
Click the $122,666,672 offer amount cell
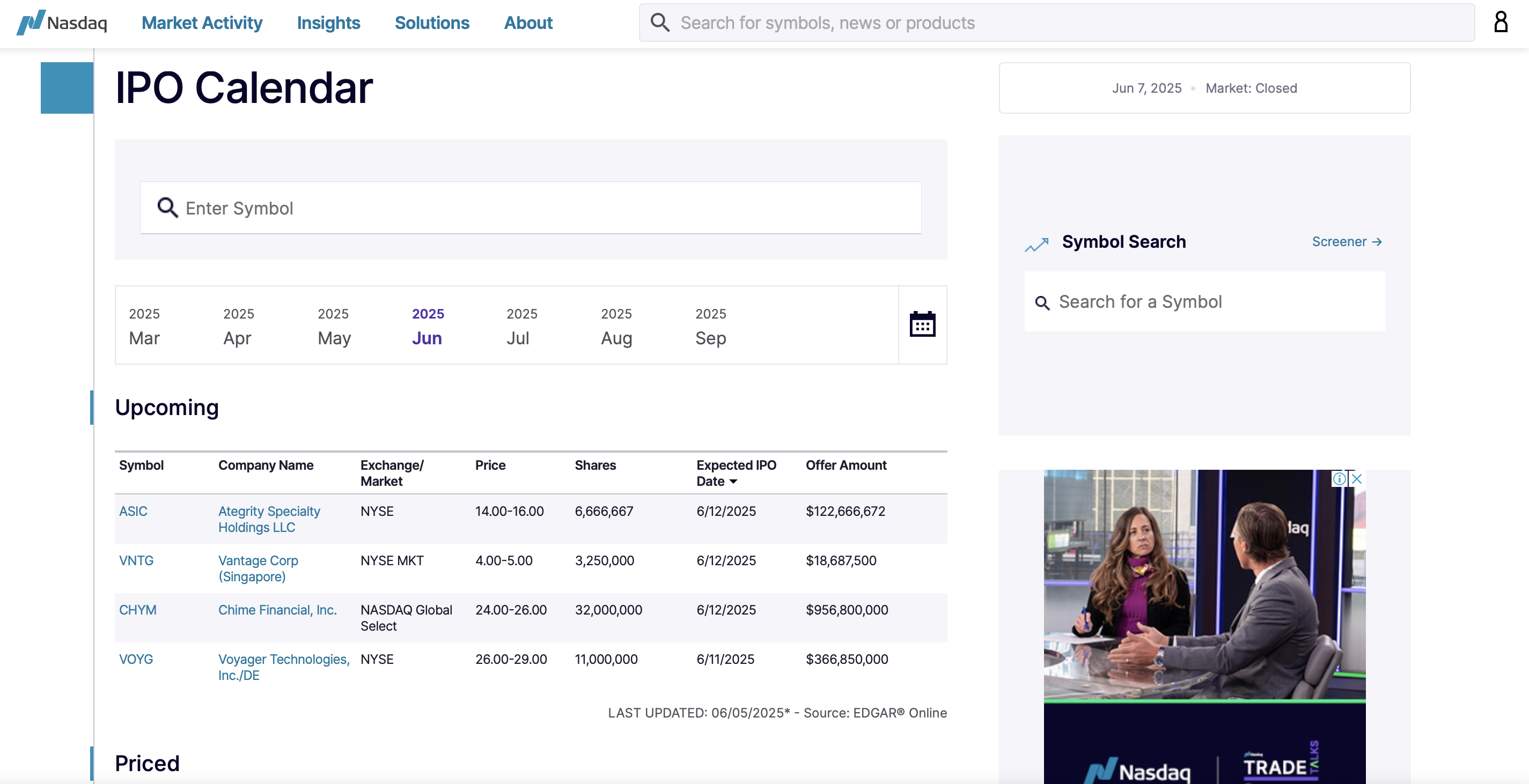point(845,511)
